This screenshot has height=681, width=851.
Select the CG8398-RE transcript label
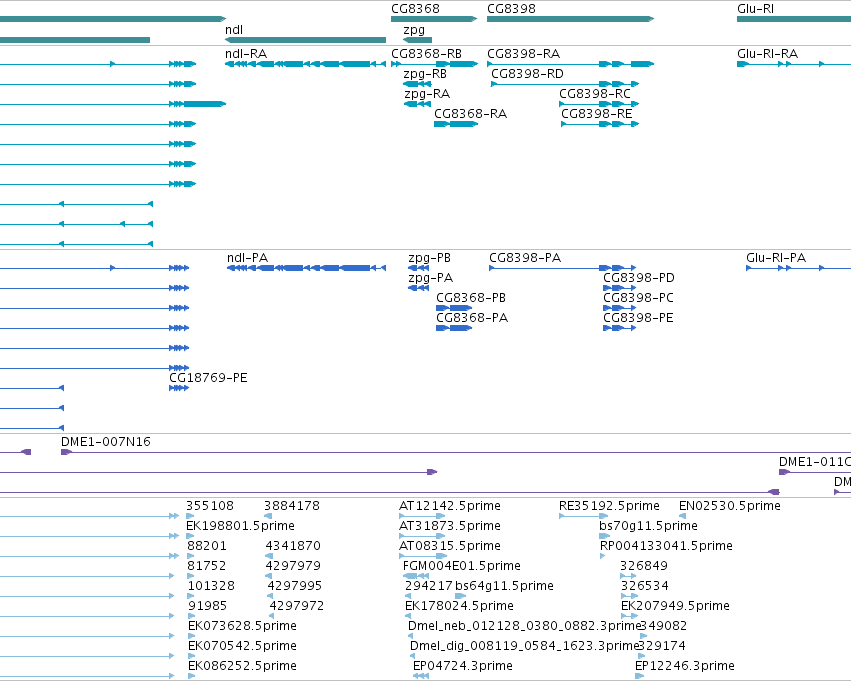click(x=596, y=114)
